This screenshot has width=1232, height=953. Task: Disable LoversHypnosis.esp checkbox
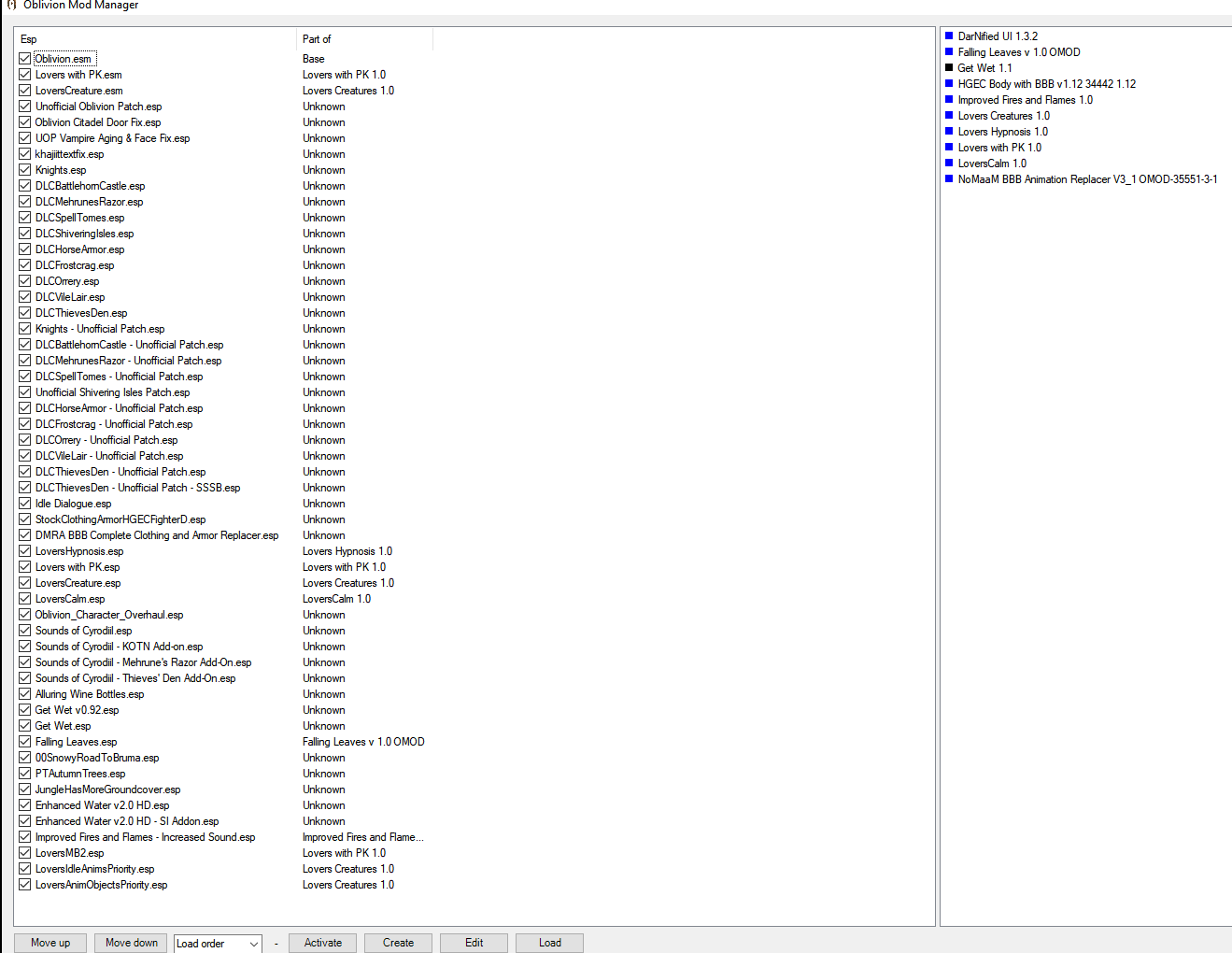coord(25,551)
